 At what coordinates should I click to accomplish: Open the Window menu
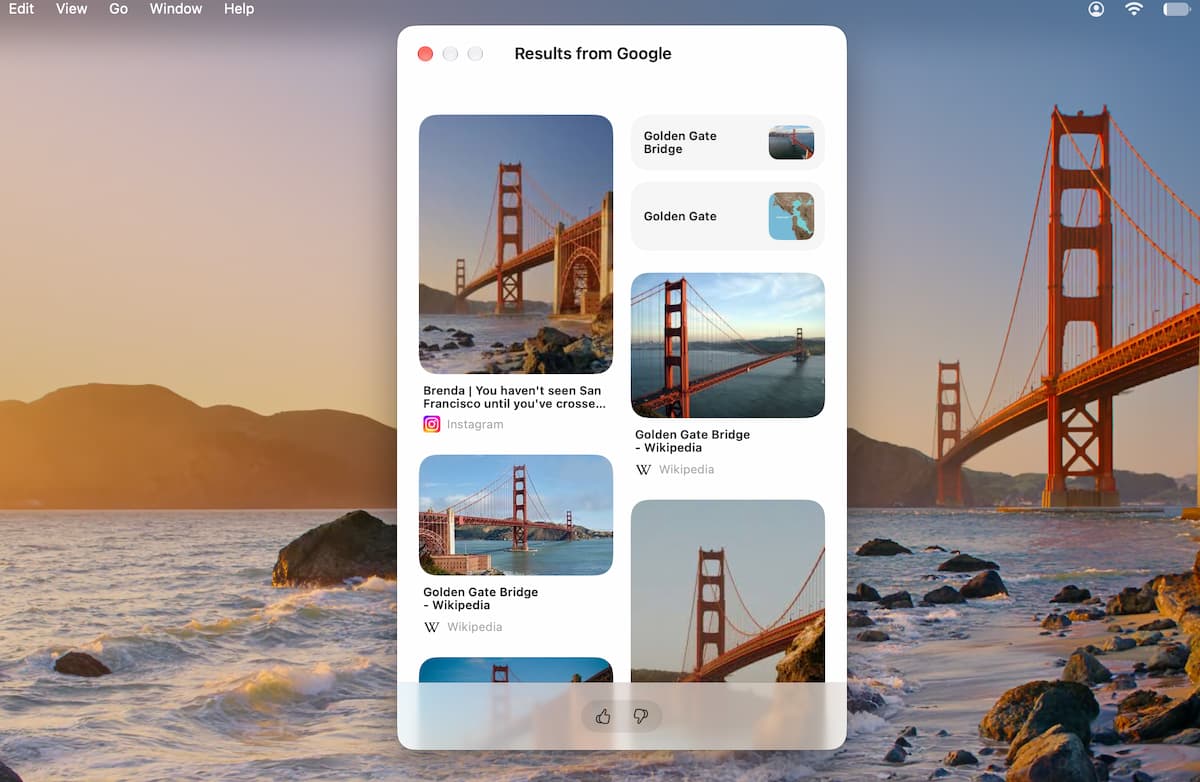(x=176, y=9)
